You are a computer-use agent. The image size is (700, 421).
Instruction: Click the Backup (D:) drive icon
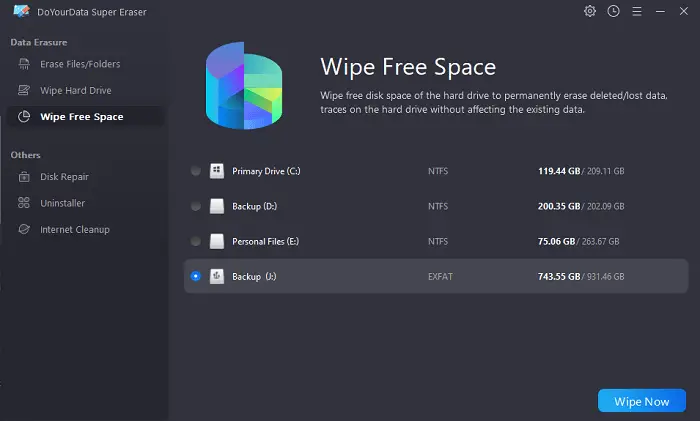point(217,206)
